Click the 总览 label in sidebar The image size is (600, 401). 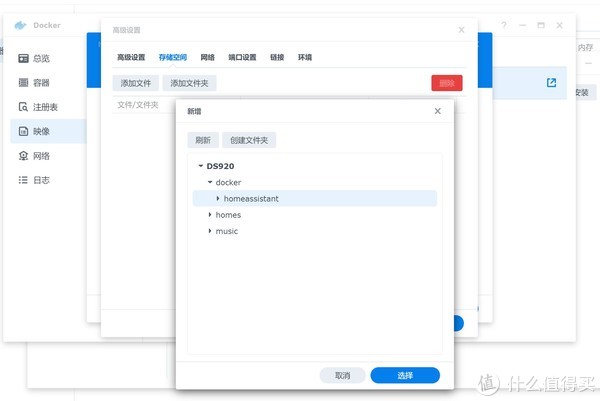[x=41, y=58]
